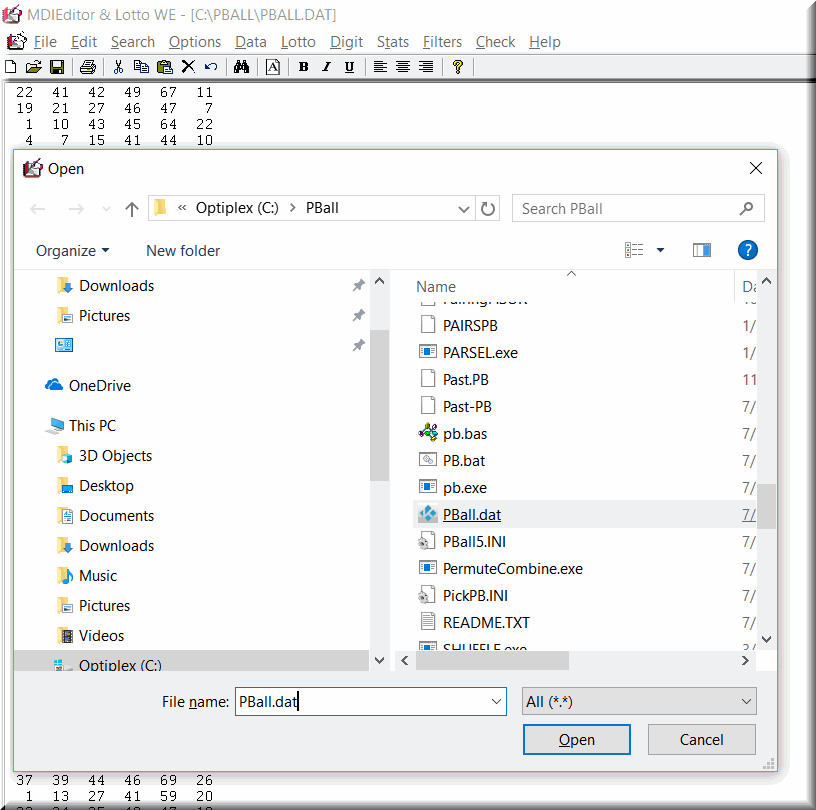
Task: Select Desktop in navigation pane
Action: [x=106, y=486]
